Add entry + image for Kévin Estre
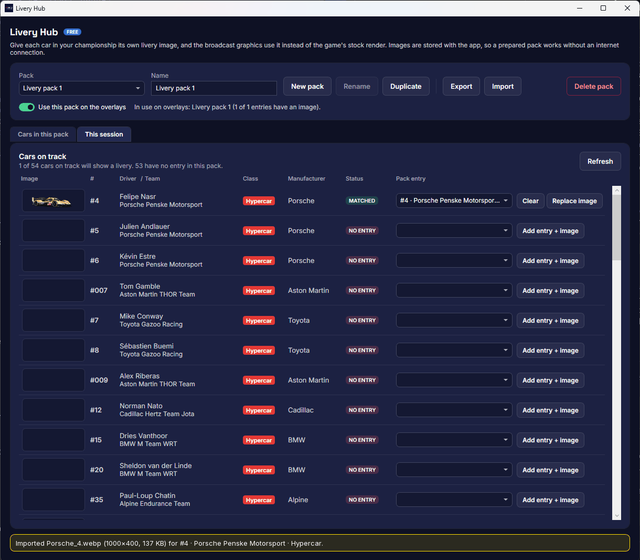This screenshot has width=640, height=560. 550,260
